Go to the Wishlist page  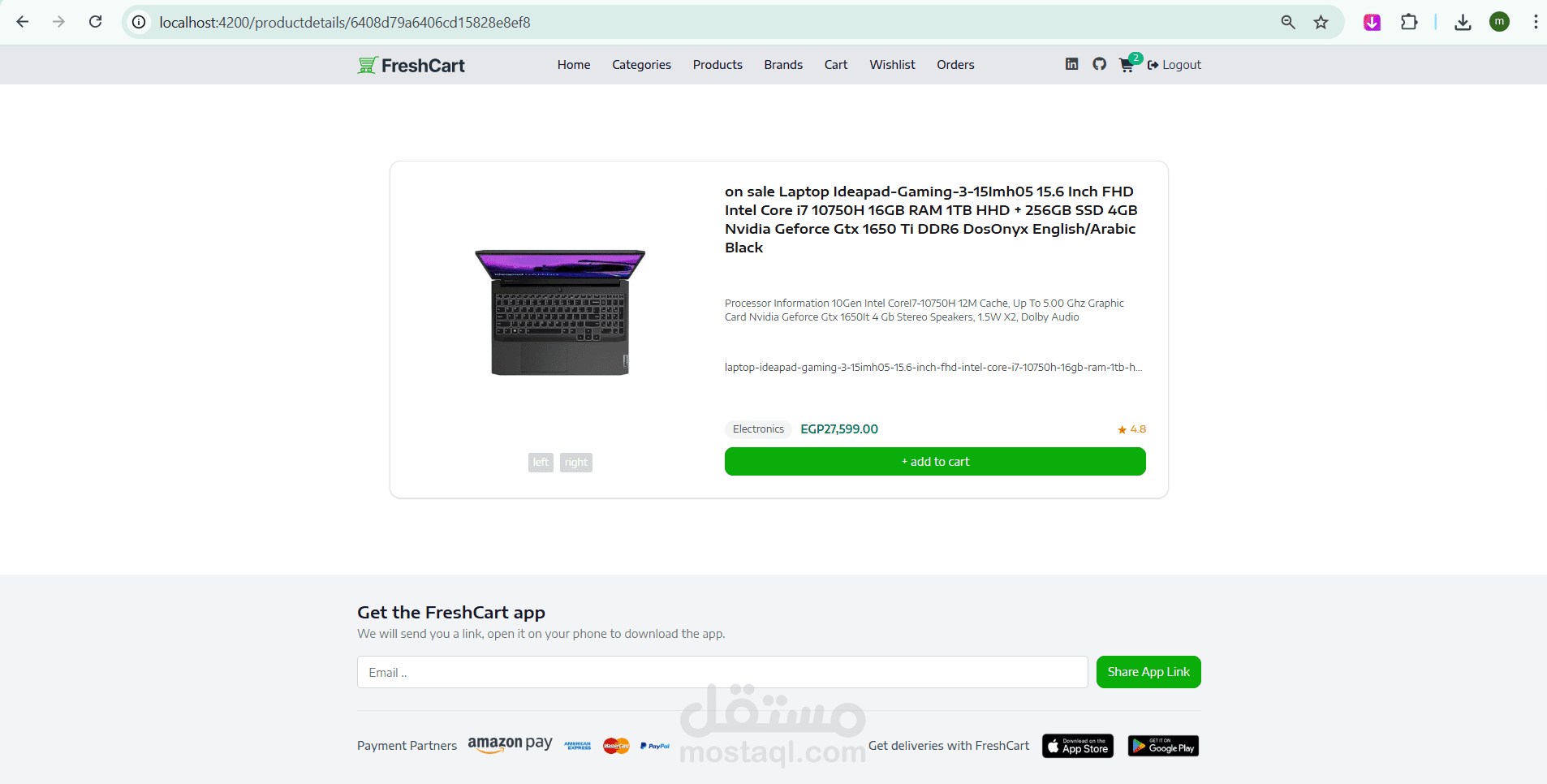[x=892, y=65]
